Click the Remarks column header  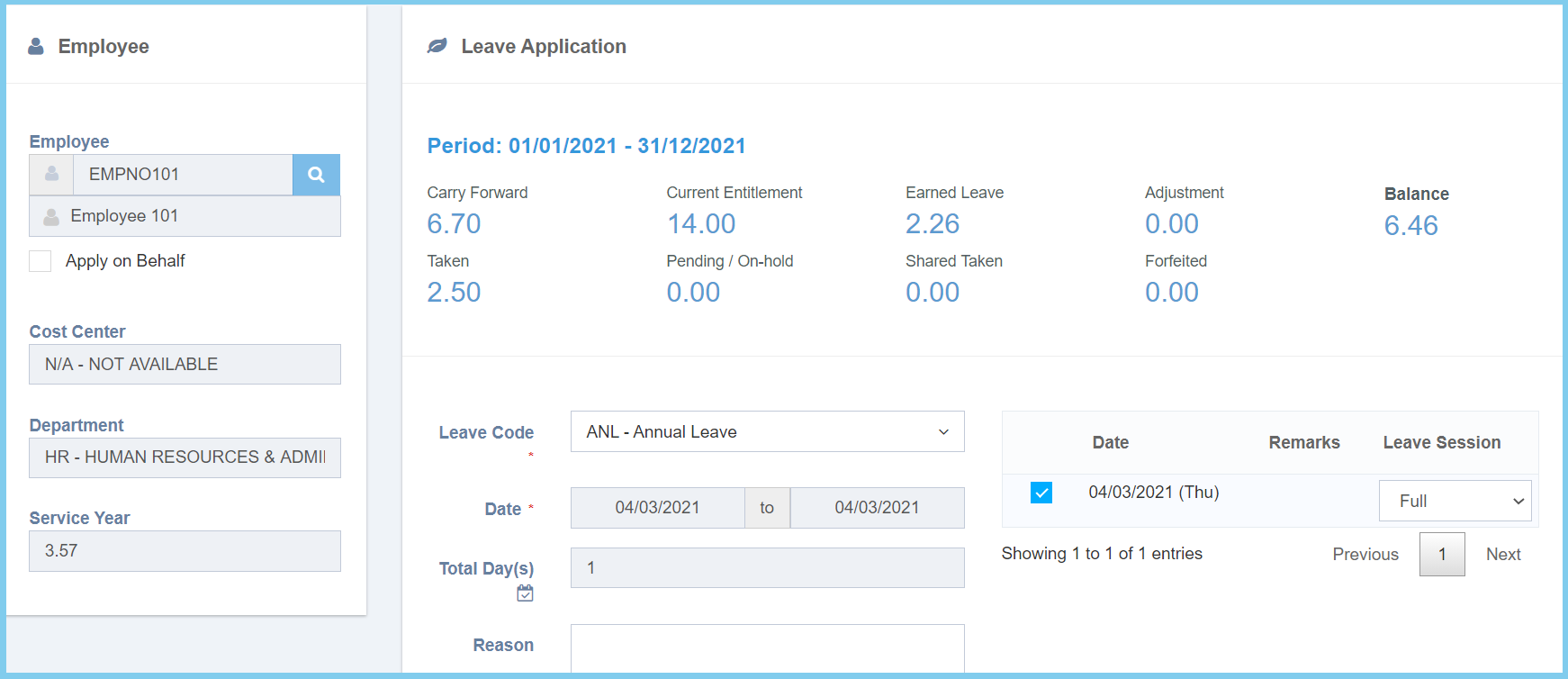pos(1303,442)
